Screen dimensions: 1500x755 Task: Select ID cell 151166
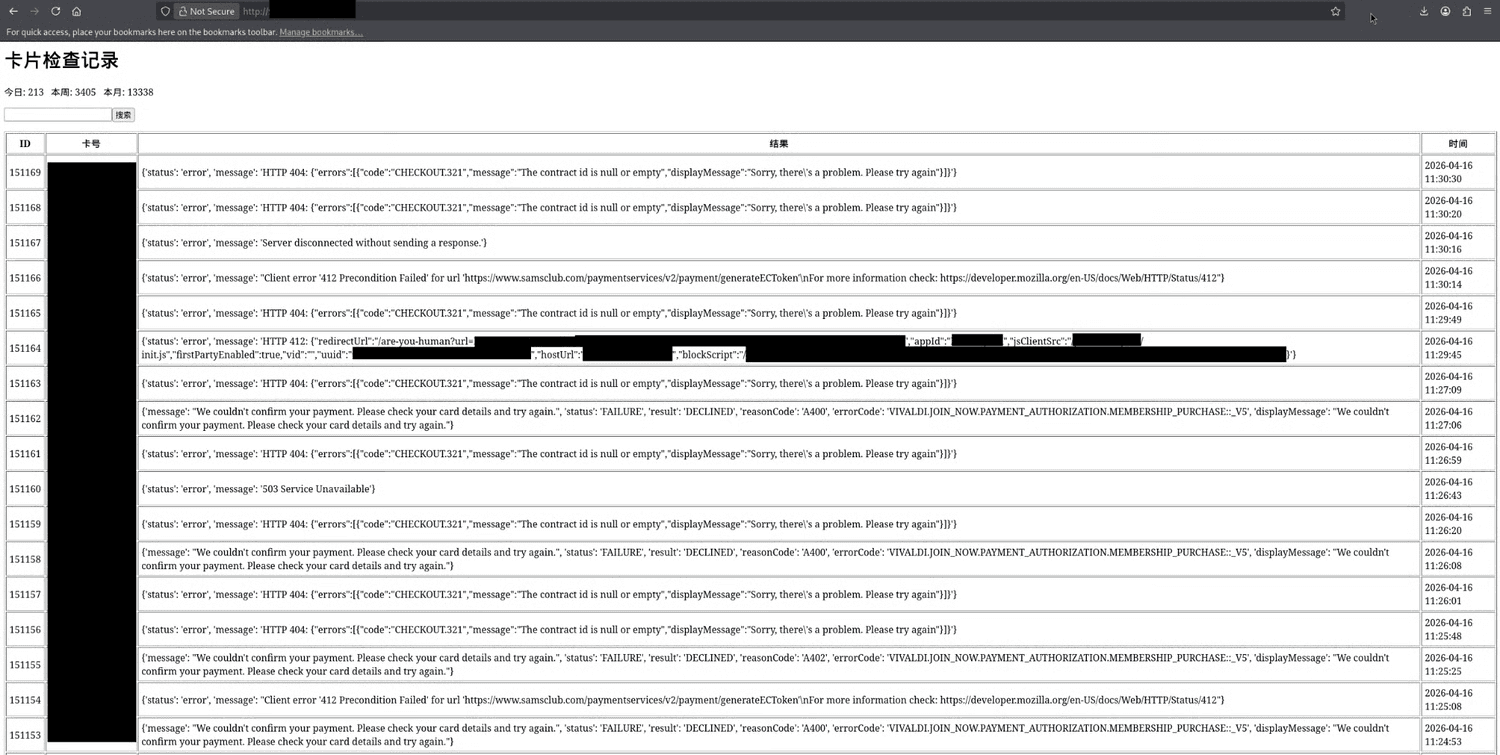(25, 278)
